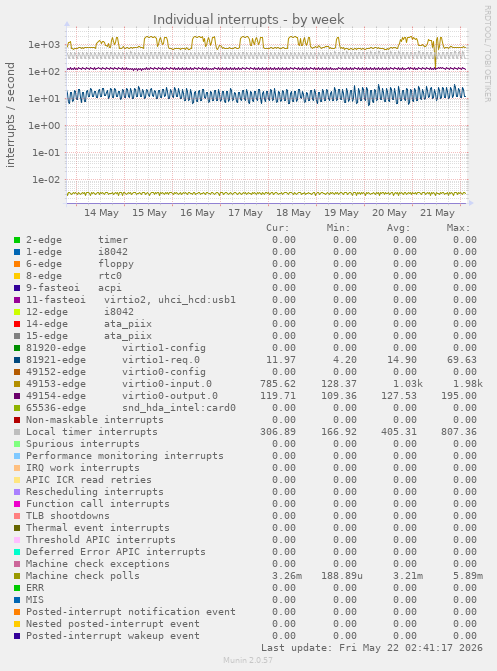Click the dark blue swatch for virtio1-req.0
The height and width of the screenshot is (671, 497).
[x=17, y=360]
